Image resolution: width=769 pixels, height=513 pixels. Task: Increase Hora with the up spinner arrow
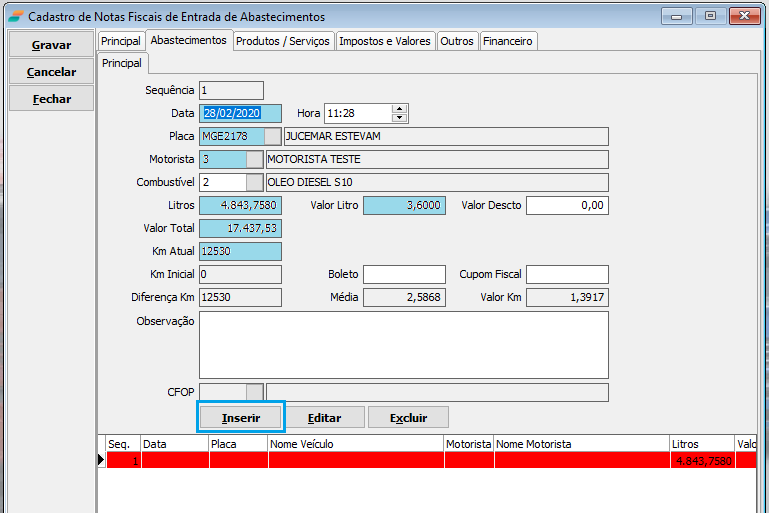[x=400, y=109]
